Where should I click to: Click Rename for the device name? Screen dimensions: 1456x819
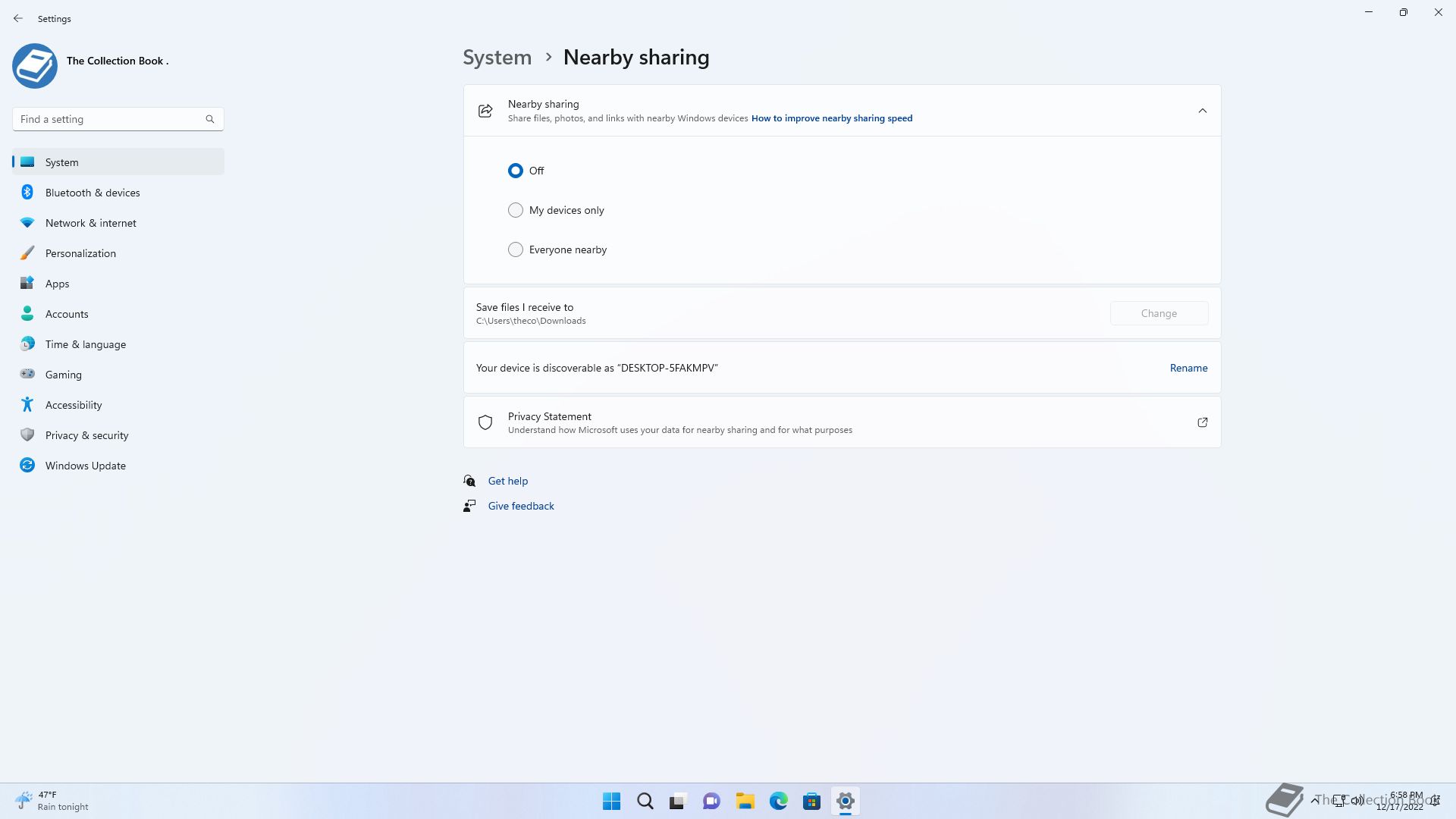1188,368
